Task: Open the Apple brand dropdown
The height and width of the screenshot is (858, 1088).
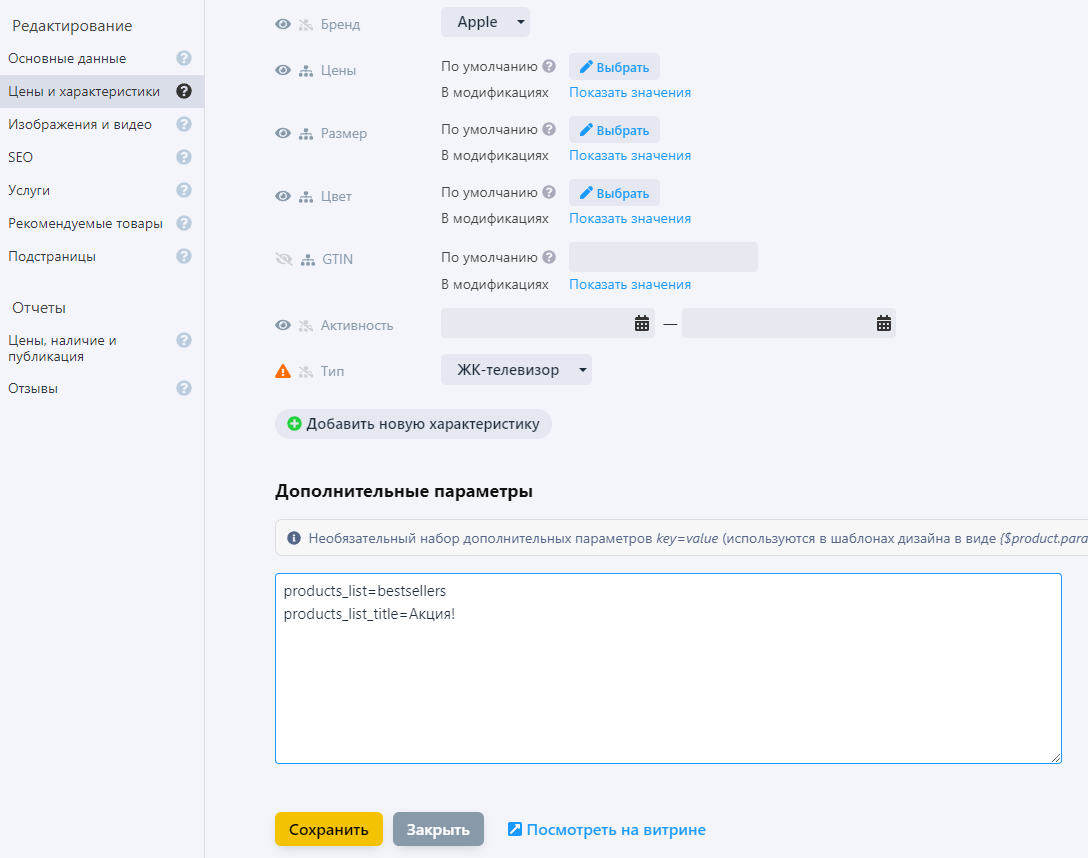Action: click(x=485, y=22)
